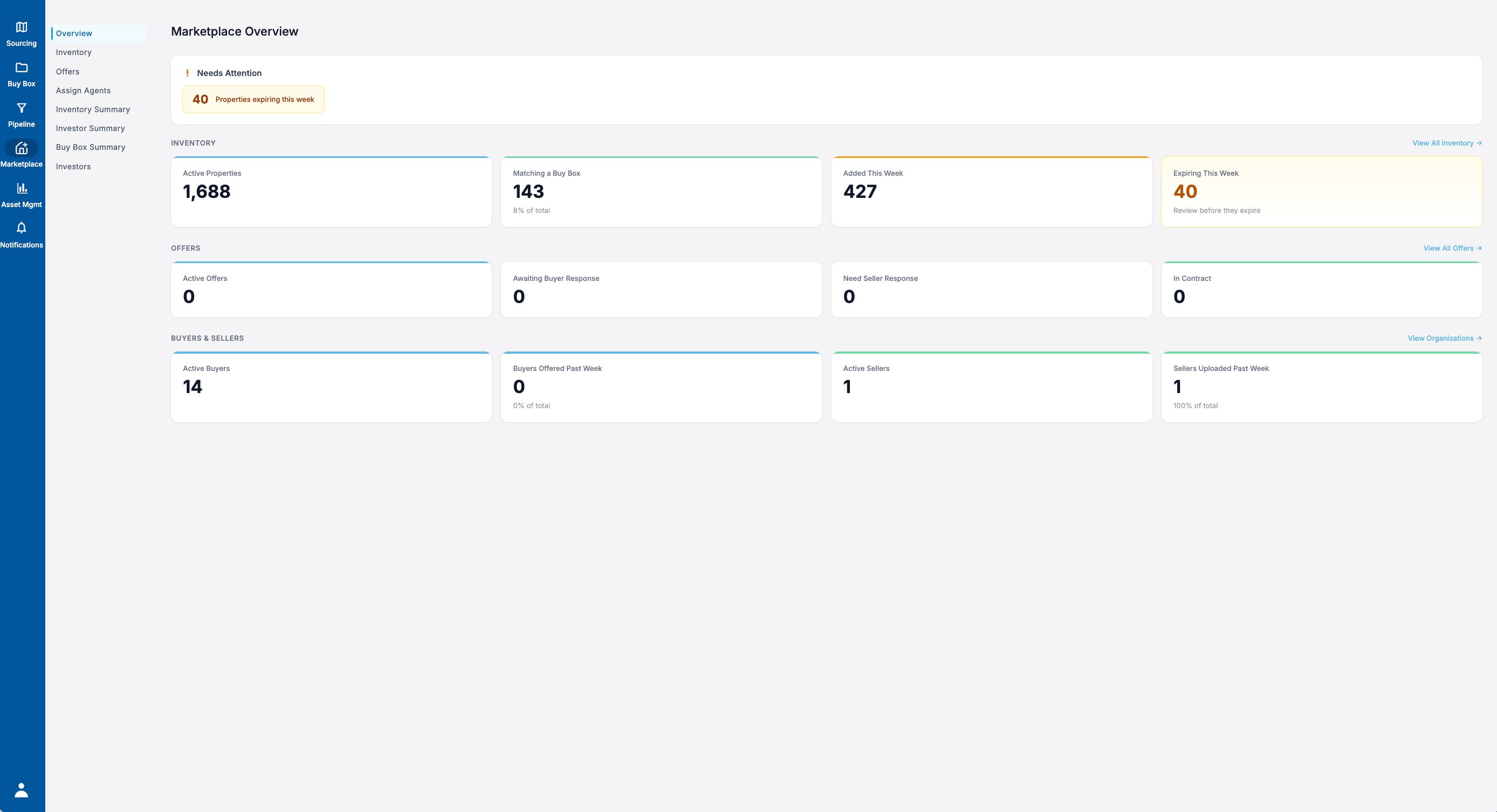Open the Matching a Buy Box card

click(661, 192)
